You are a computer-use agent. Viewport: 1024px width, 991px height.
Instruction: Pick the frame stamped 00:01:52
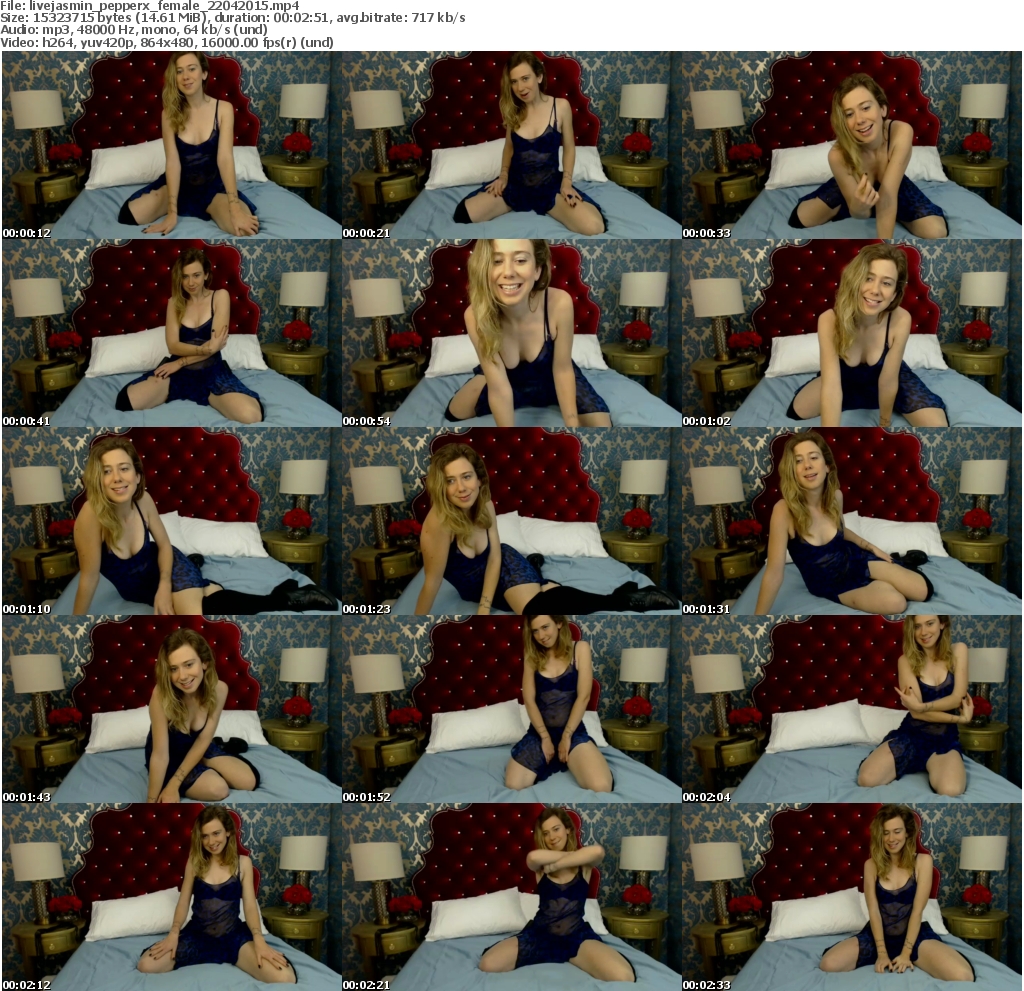[511, 709]
